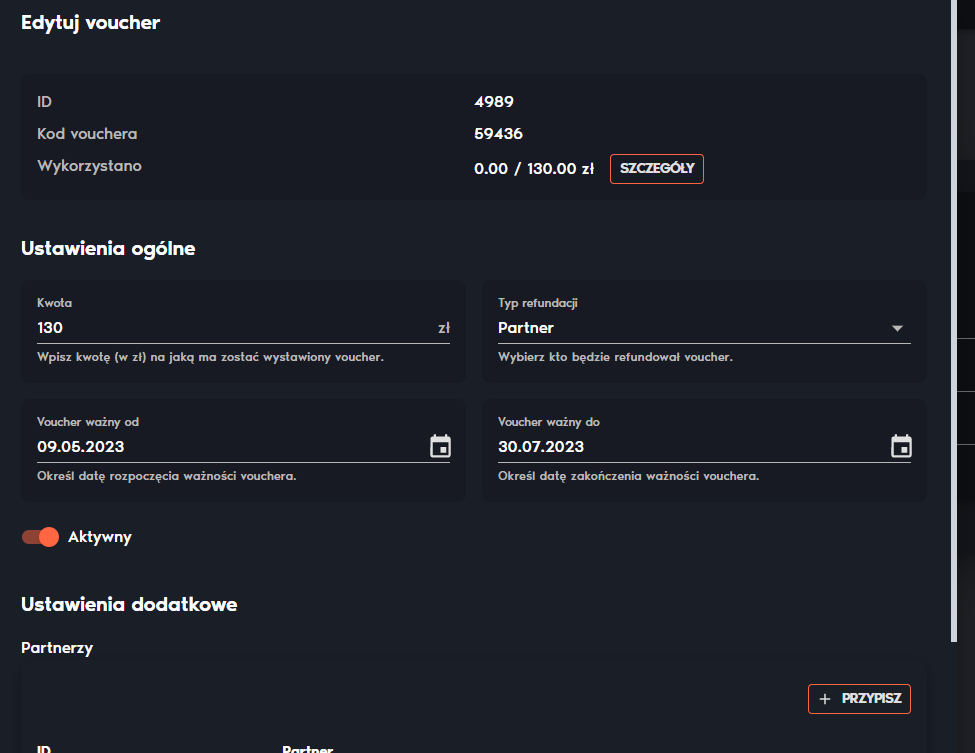Click the ID column header in Partnerzy table
Screen dimensions: 975x753
[44, 749]
